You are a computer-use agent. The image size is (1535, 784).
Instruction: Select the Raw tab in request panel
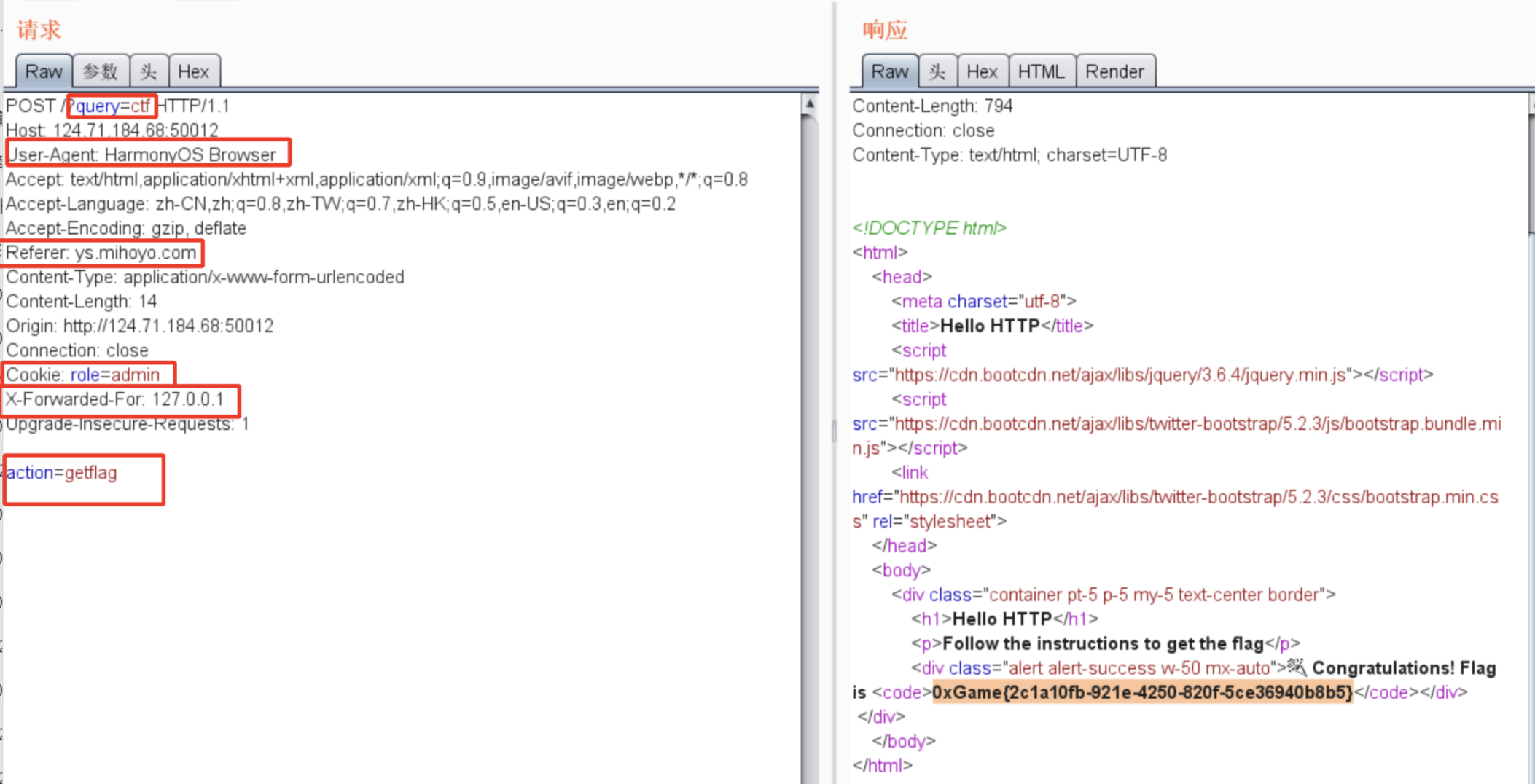[x=44, y=71]
